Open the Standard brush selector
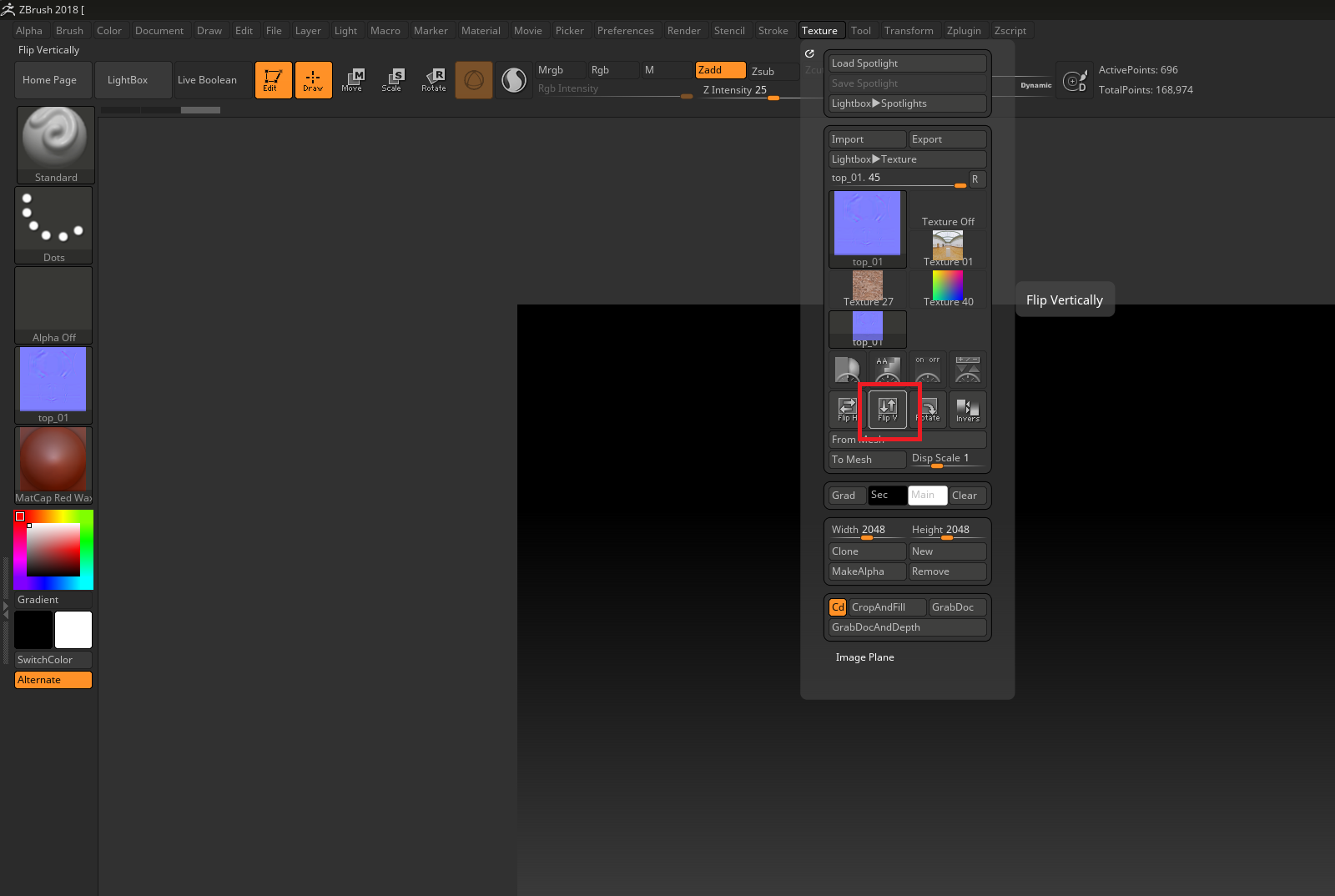 coord(55,145)
